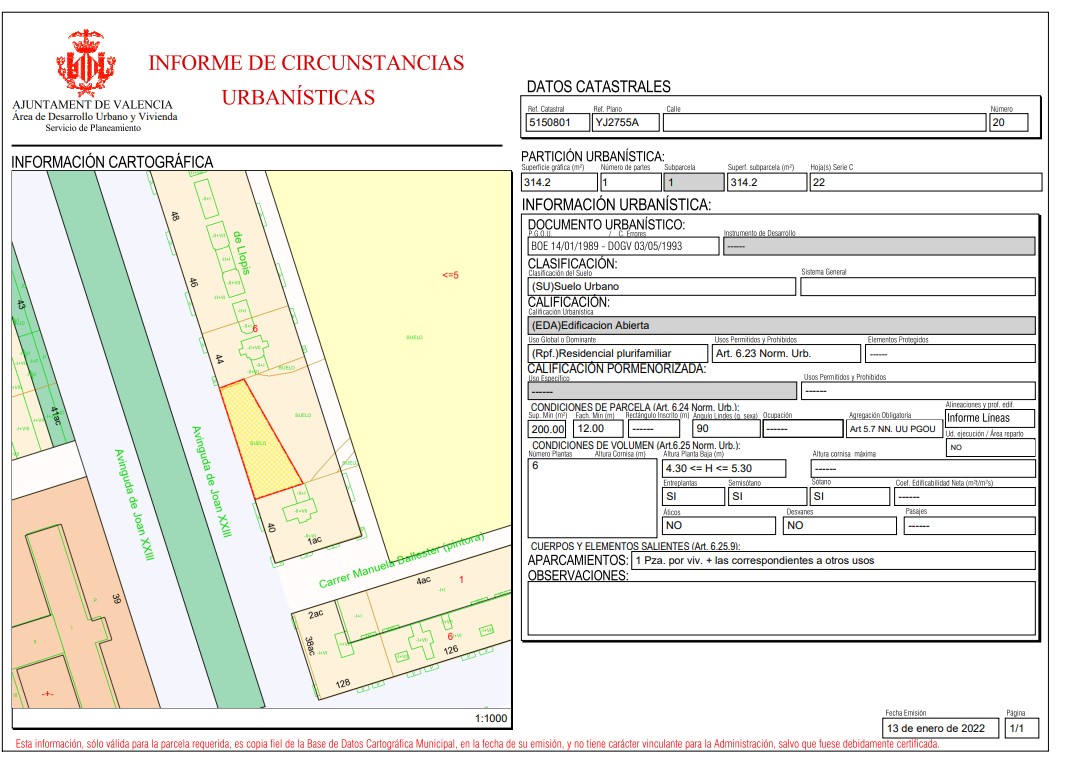Viewport: 1070px width, 764px height.
Task: Select the Ref. Catastral field showing 5150801
Action: (x=558, y=123)
